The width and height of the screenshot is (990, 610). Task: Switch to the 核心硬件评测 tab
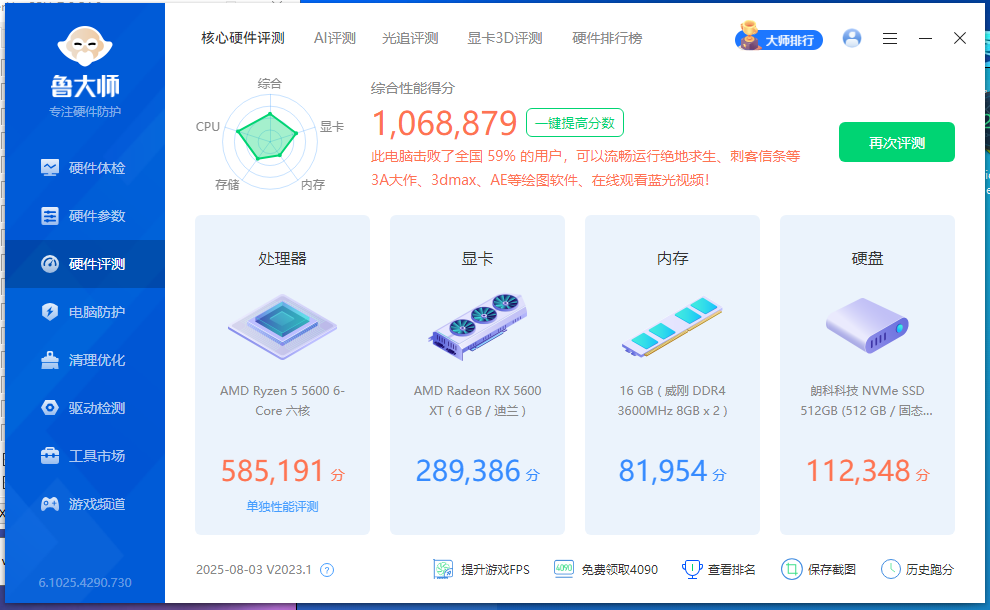[243, 39]
